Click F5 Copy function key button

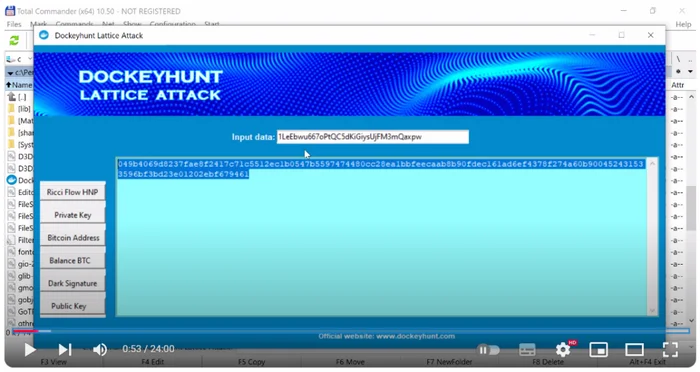click(251, 362)
